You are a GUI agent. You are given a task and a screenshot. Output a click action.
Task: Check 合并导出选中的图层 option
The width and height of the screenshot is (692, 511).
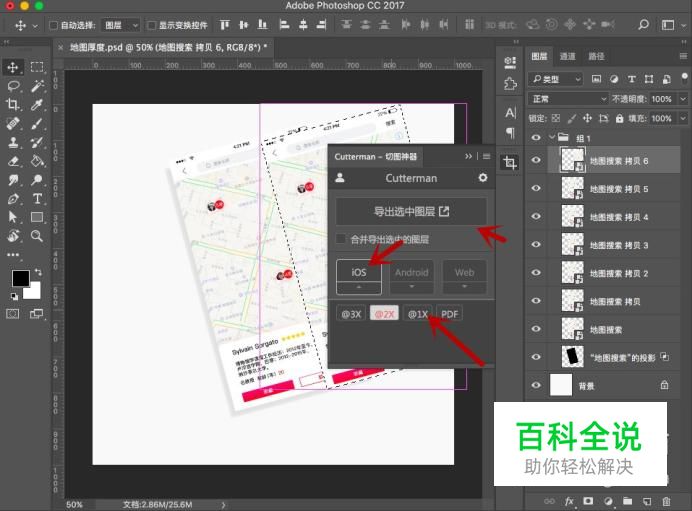pos(340,239)
